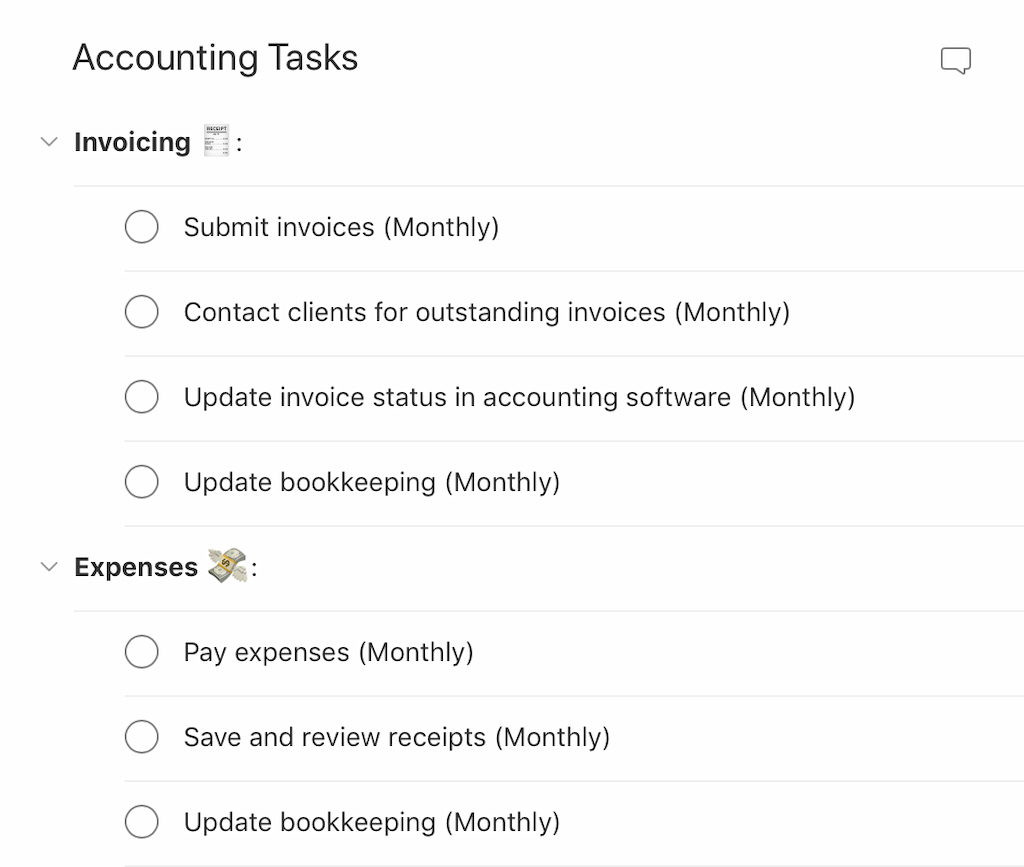
Task: Click the flying money icon near Expenses
Action: pyautogui.click(x=224, y=566)
